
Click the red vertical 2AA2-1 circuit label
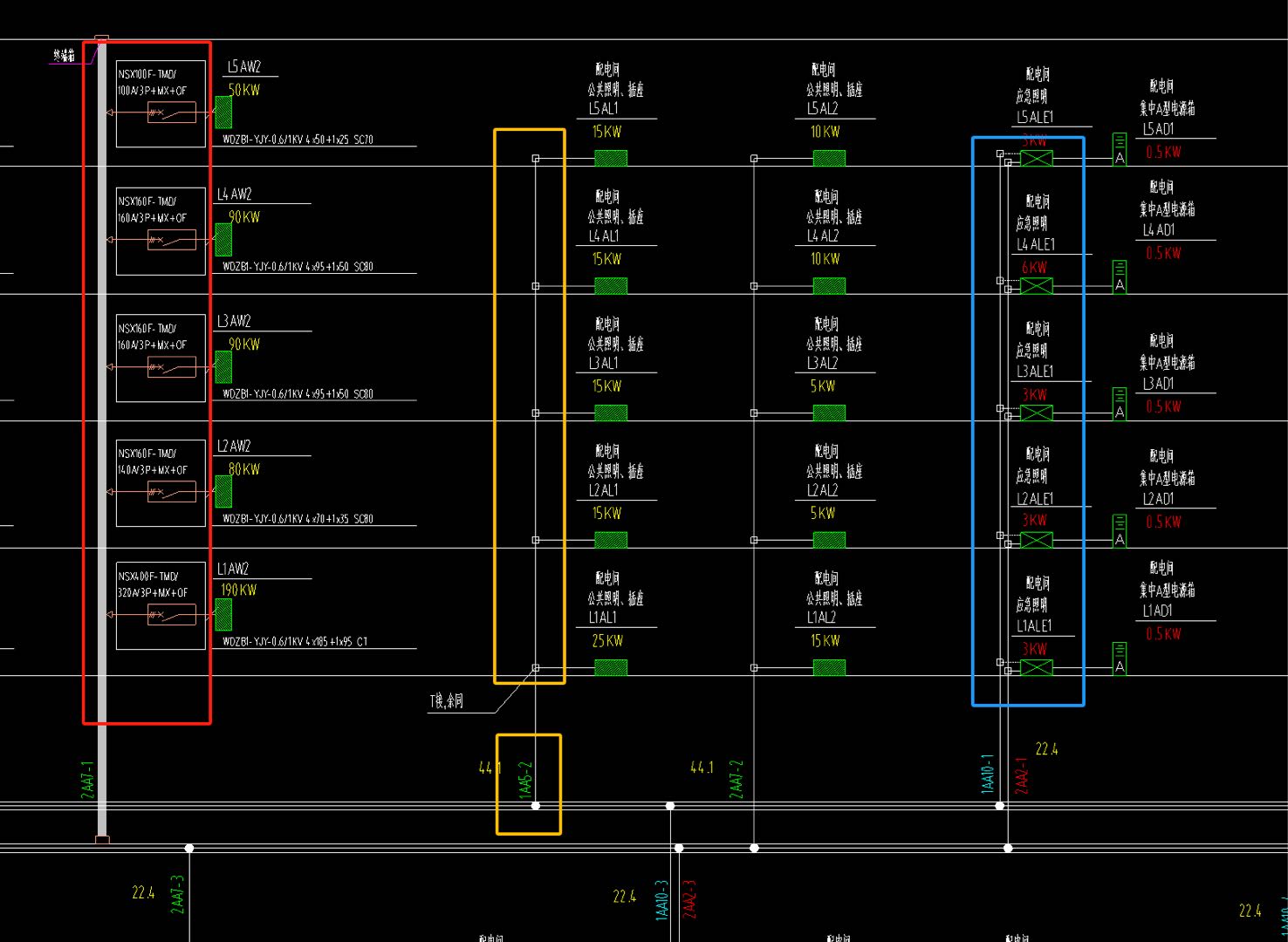point(1021,775)
